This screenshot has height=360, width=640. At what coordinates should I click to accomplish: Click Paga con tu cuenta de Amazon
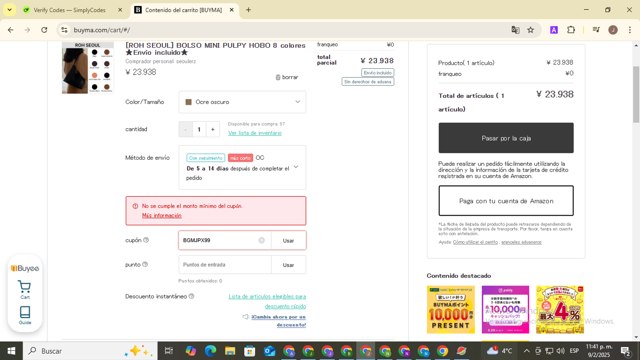coord(506,201)
